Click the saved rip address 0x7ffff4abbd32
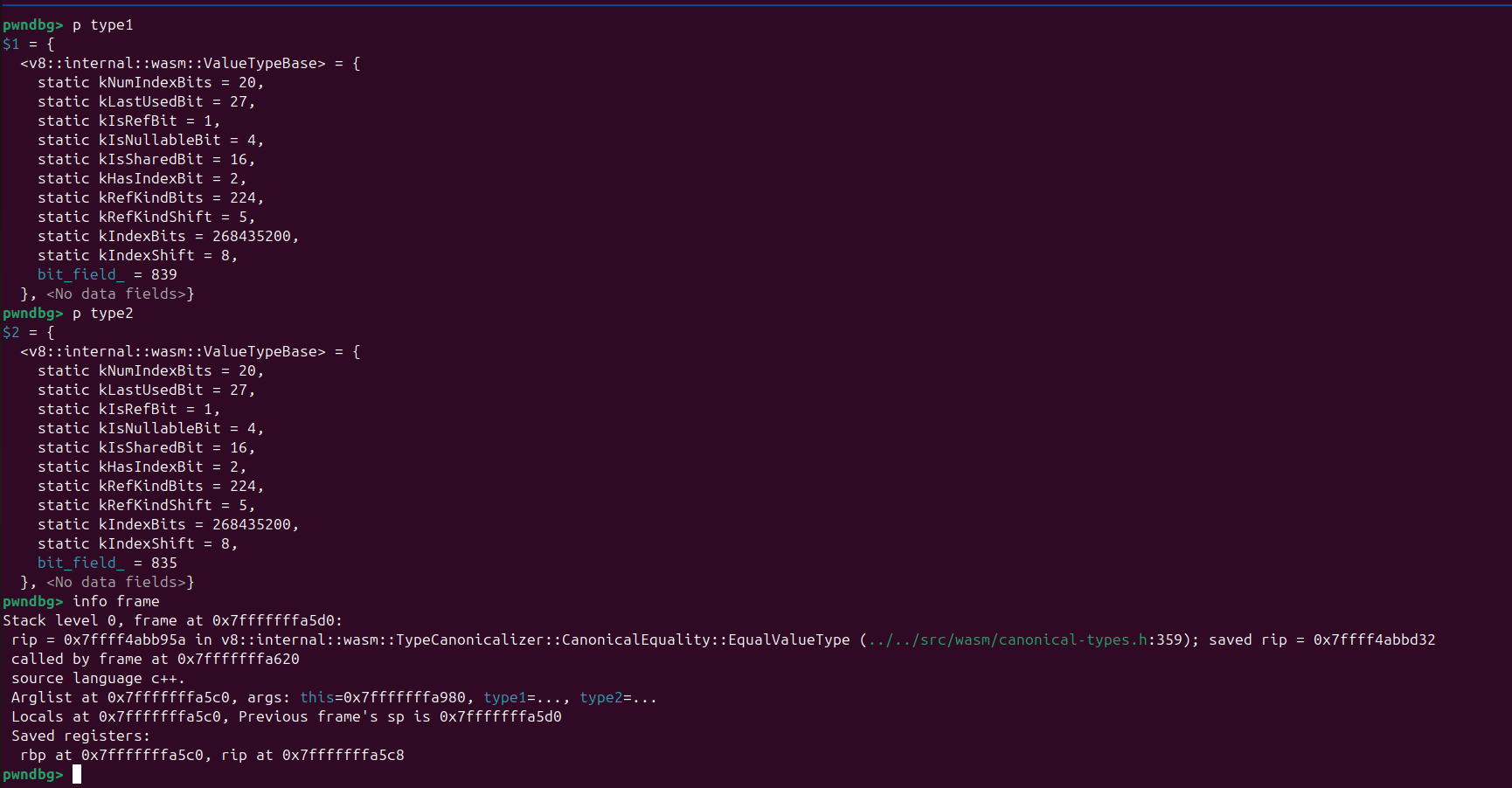 coord(1374,639)
